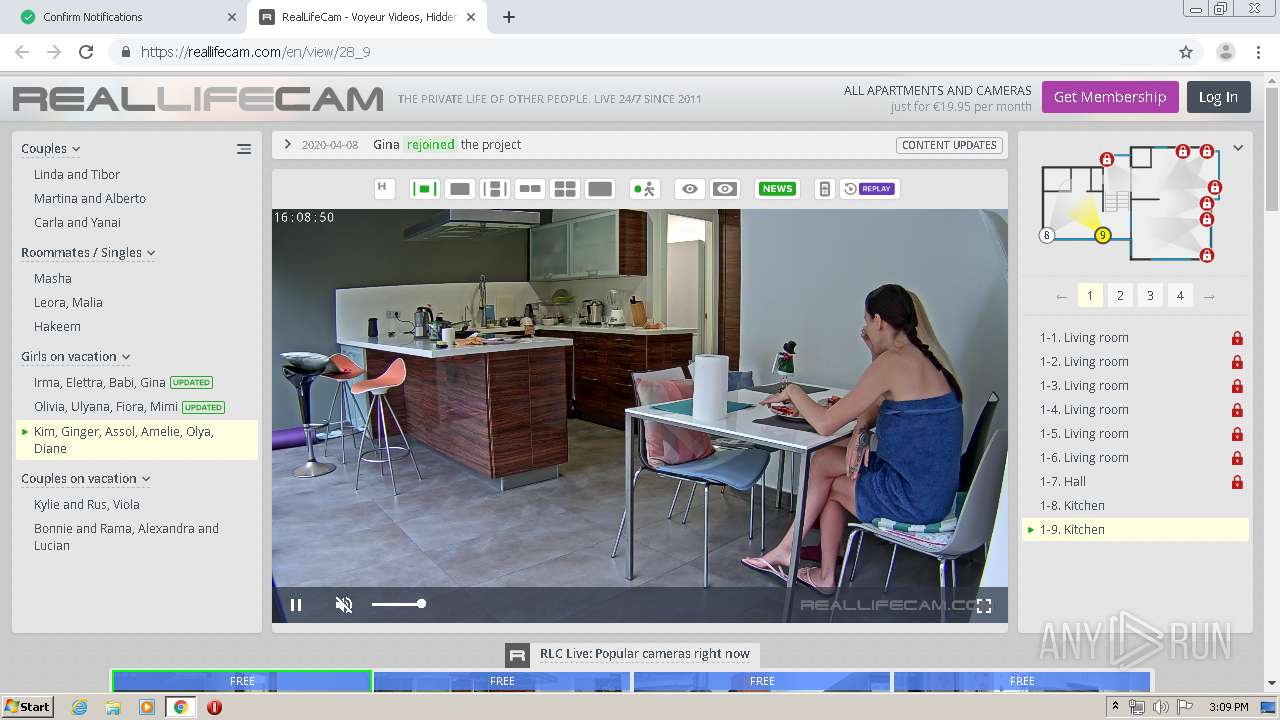
Task: Switch to floor page 4
Action: pyautogui.click(x=1180, y=296)
